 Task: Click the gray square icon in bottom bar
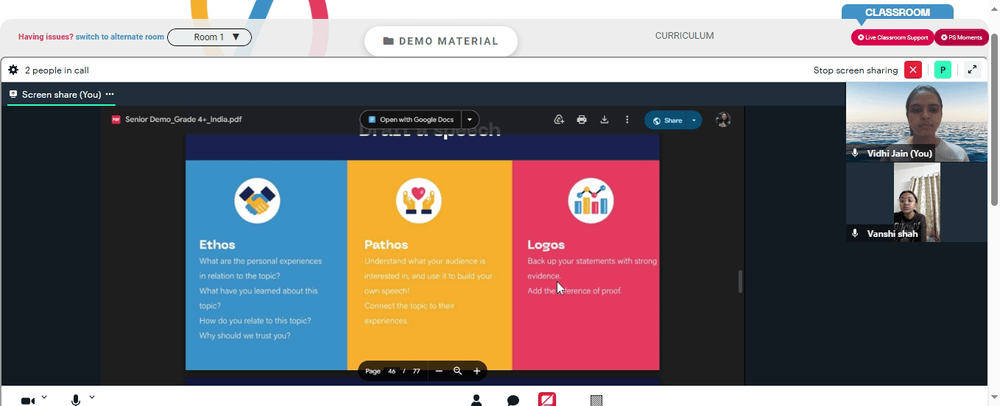[596, 400]
